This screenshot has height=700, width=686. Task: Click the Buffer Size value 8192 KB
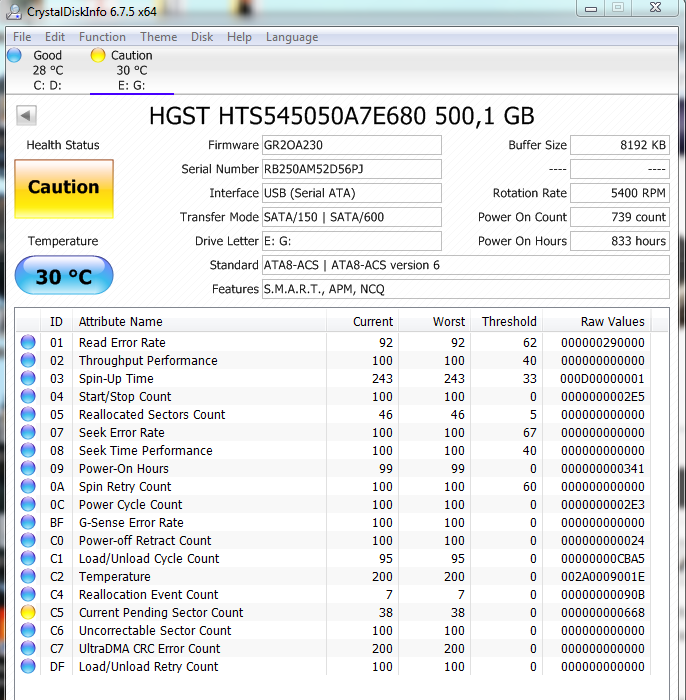620,145
